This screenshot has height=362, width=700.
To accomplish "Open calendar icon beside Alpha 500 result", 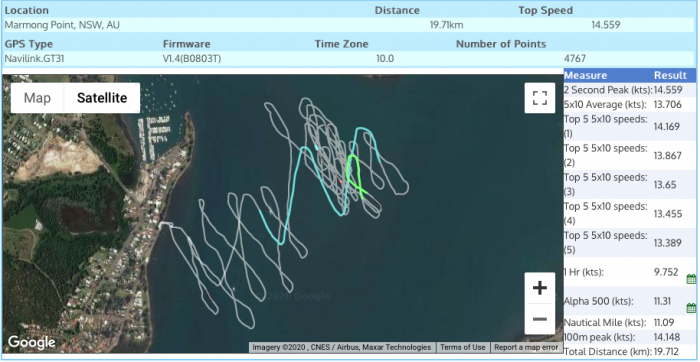I will [691, 308].
